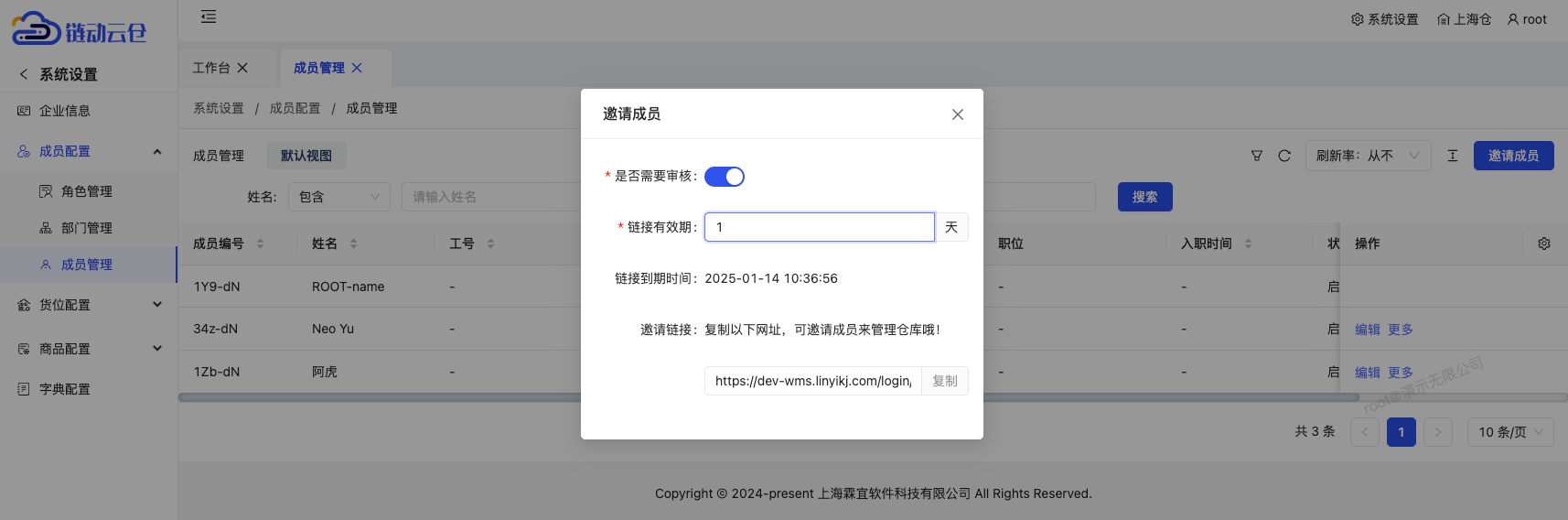Switch to the 成员管理 tab

[x=319, y=68]
